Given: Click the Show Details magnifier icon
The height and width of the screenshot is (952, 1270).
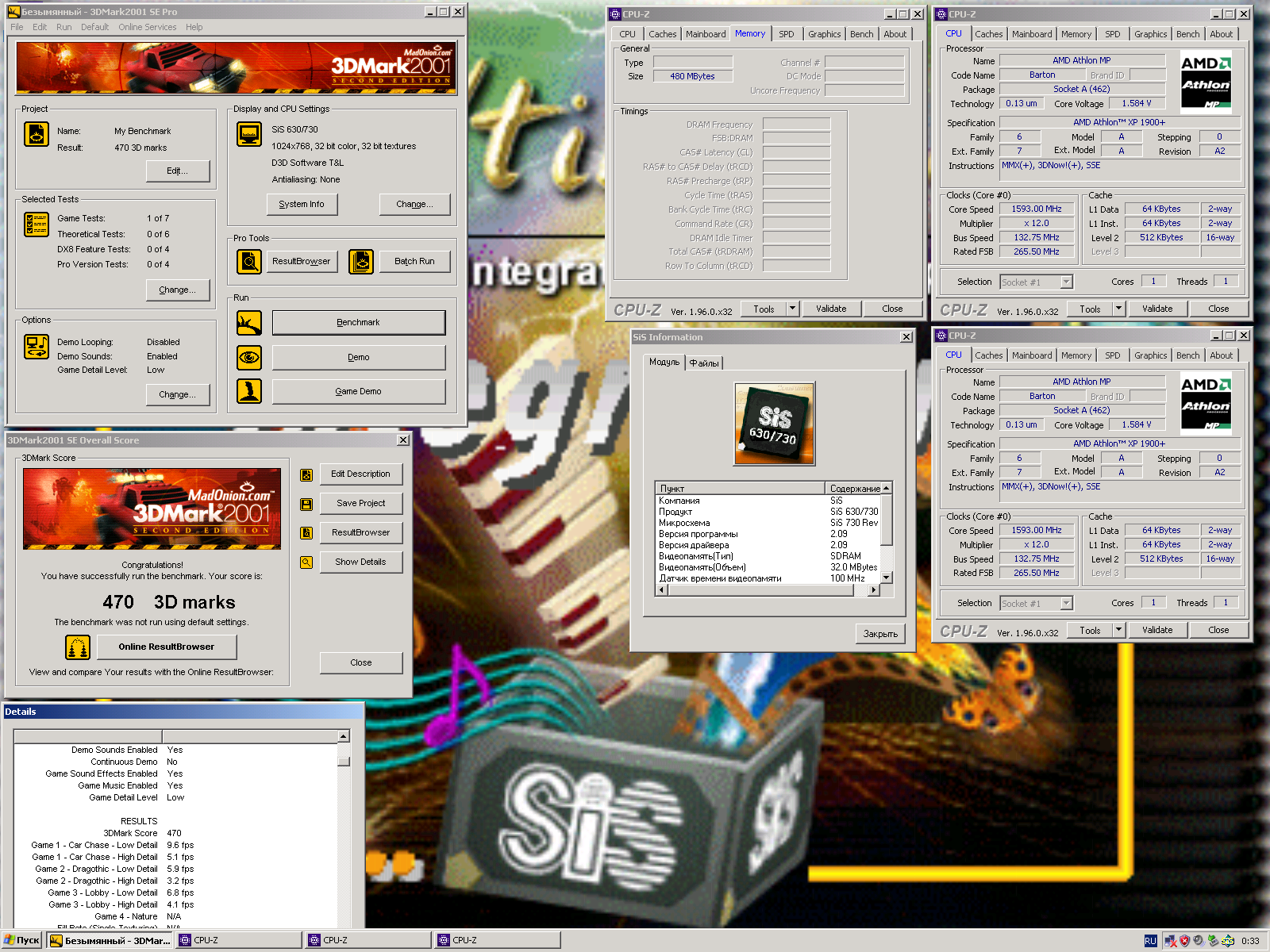Looking at the screenshot, I should [306, 562].
